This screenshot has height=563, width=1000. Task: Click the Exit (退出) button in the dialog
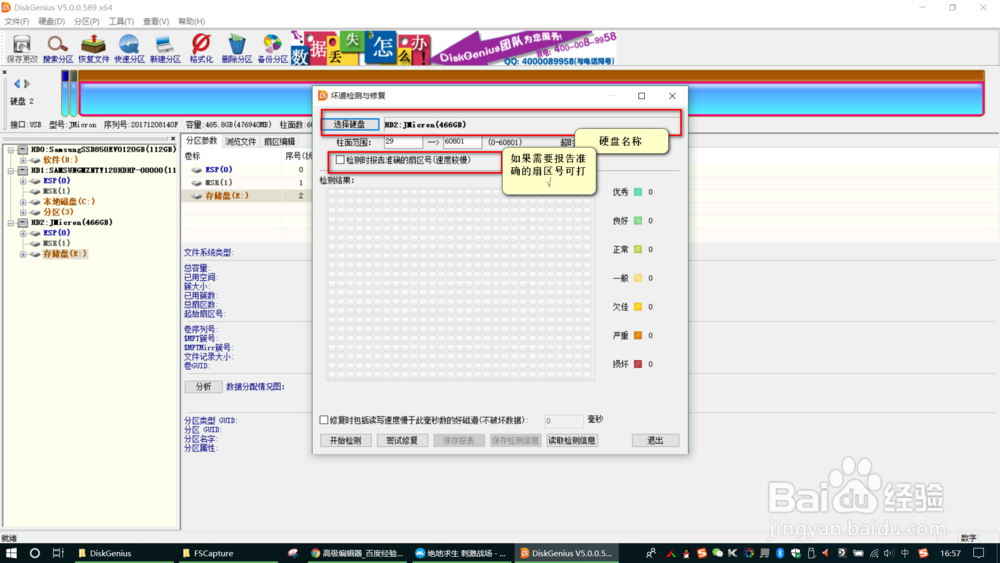point(655,441)
